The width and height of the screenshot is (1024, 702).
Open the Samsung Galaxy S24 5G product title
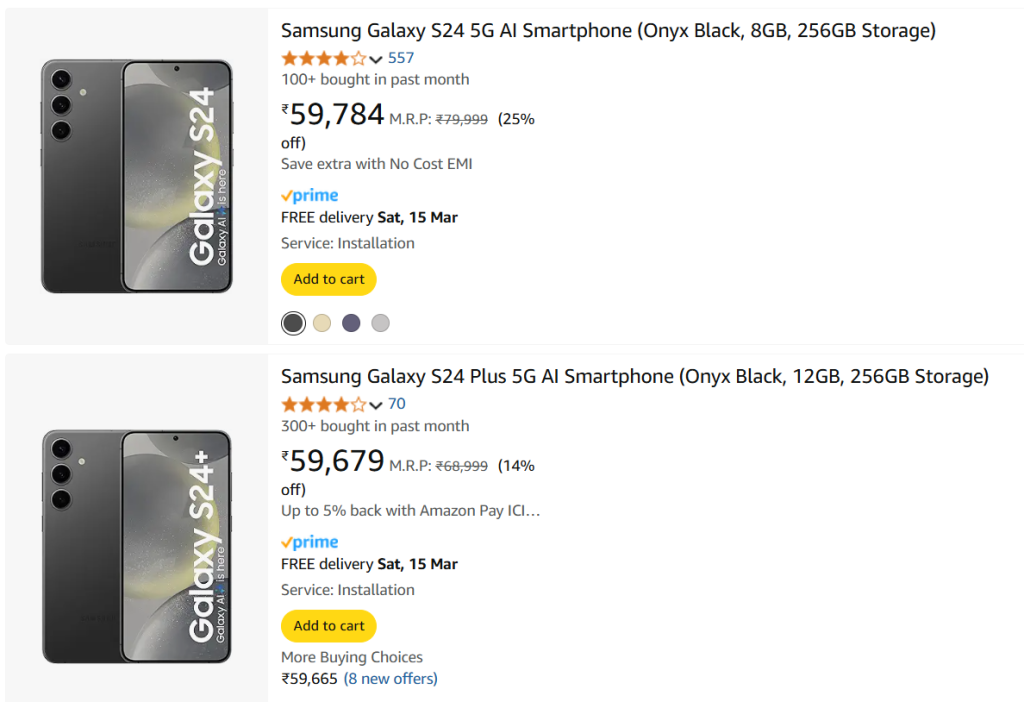pyautogui.click(x=608, y=31)
